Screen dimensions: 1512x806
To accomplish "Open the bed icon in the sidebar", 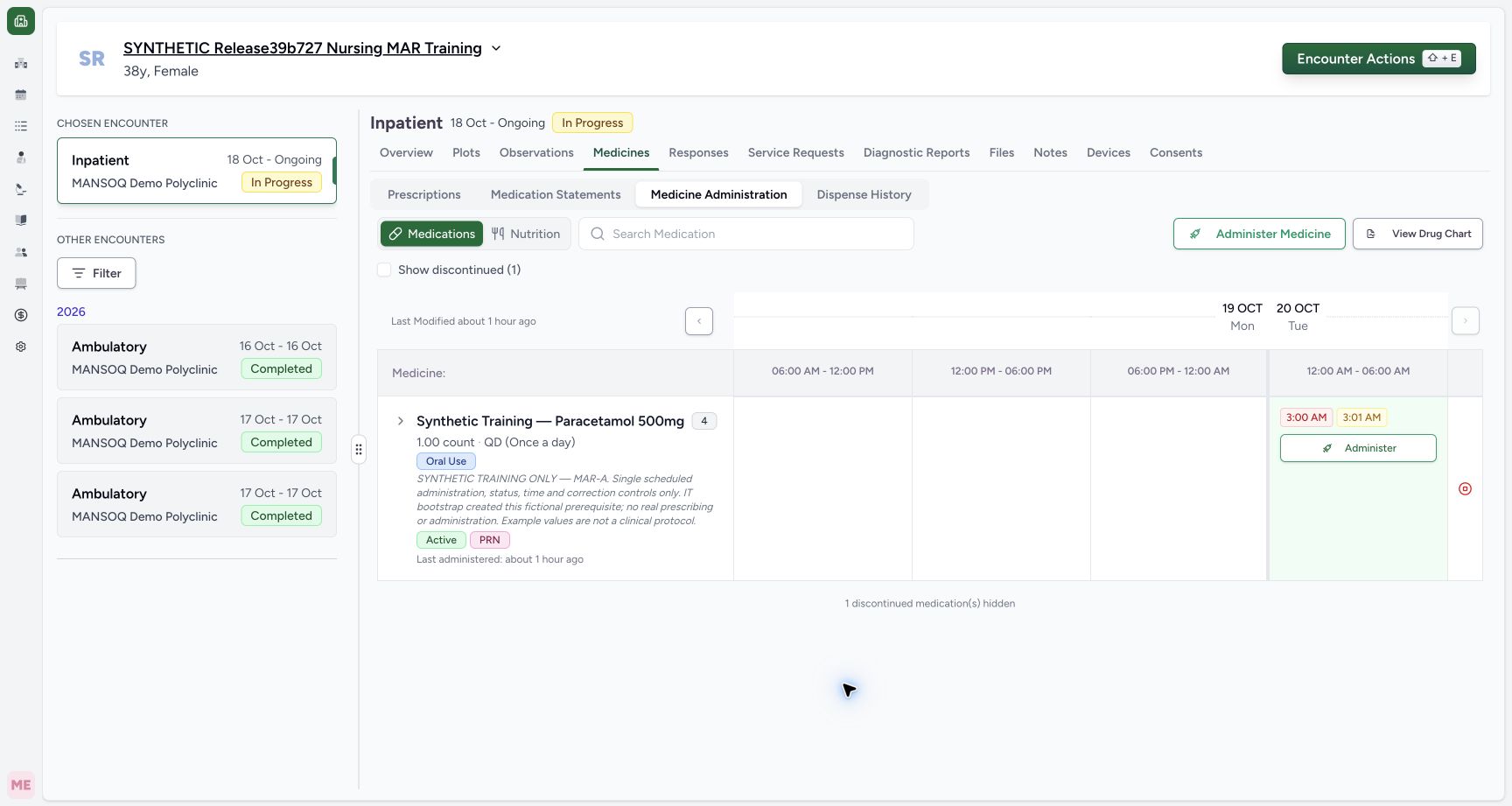I will pyautogui.click(x=21, y=284).
